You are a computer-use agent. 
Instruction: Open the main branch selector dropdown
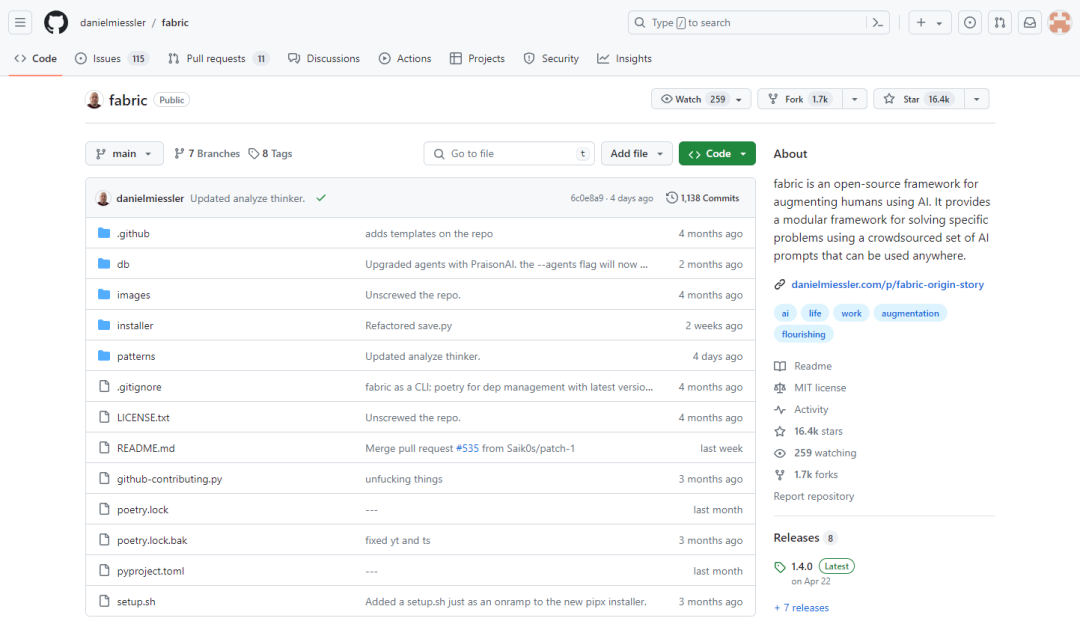point(124,154)
